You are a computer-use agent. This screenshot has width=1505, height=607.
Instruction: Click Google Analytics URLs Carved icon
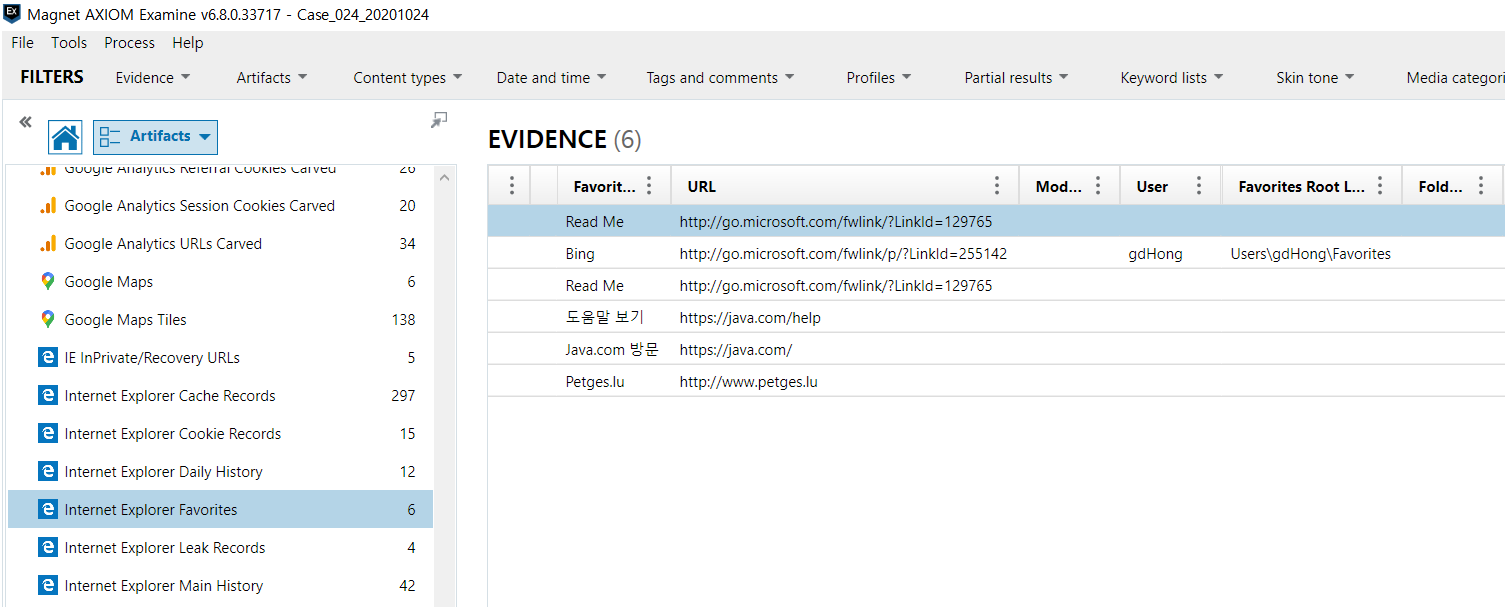[x=47, y=244]
